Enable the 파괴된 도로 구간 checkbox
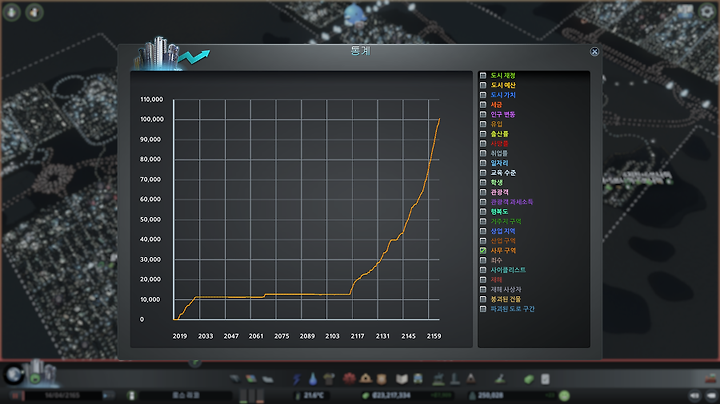This screenshot has height=404, width=720. pyautogui.click(x=483, y=309)
